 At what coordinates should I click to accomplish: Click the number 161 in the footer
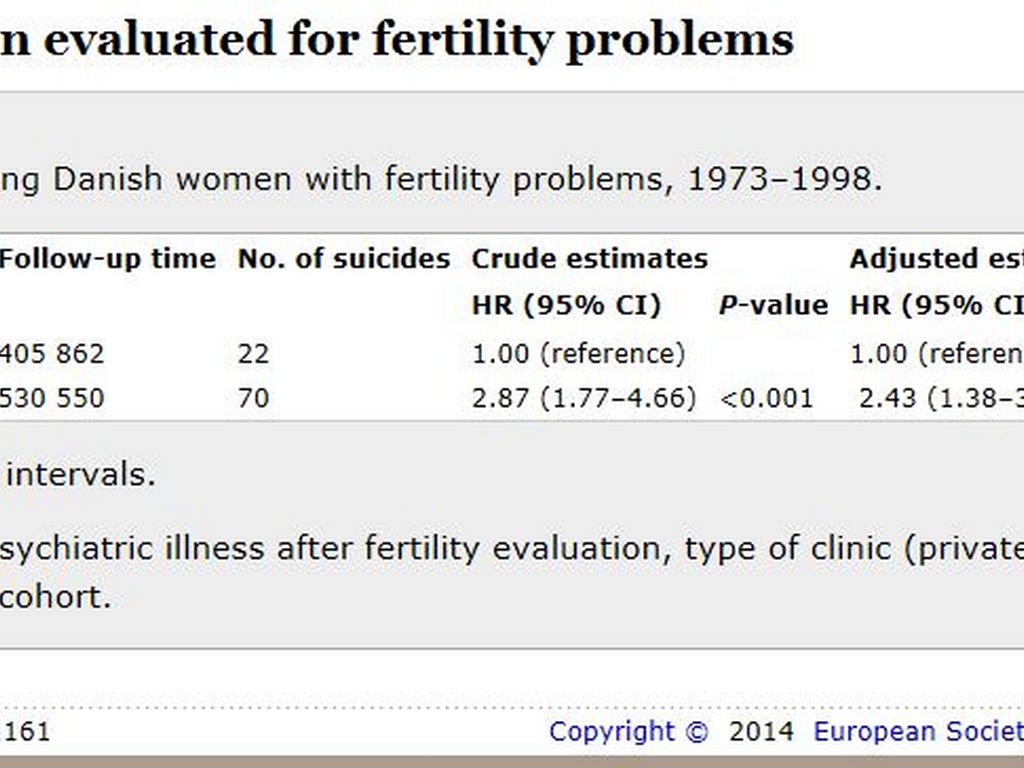[x=27, y=731]
